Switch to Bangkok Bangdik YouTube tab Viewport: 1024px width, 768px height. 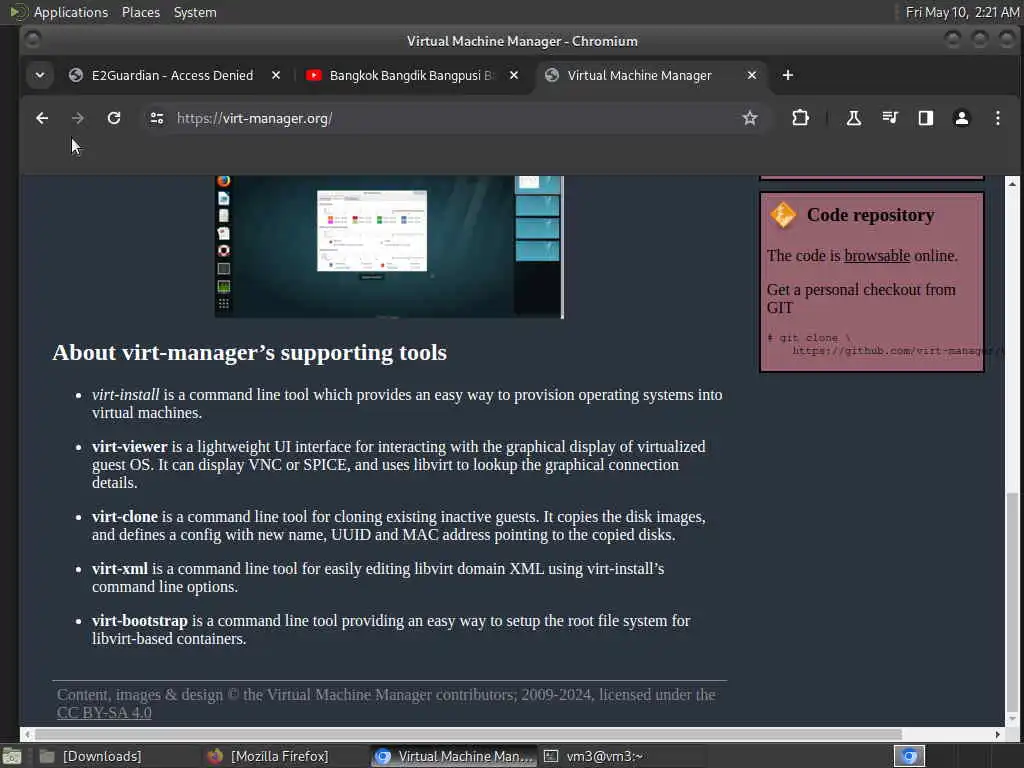point(411,75)
